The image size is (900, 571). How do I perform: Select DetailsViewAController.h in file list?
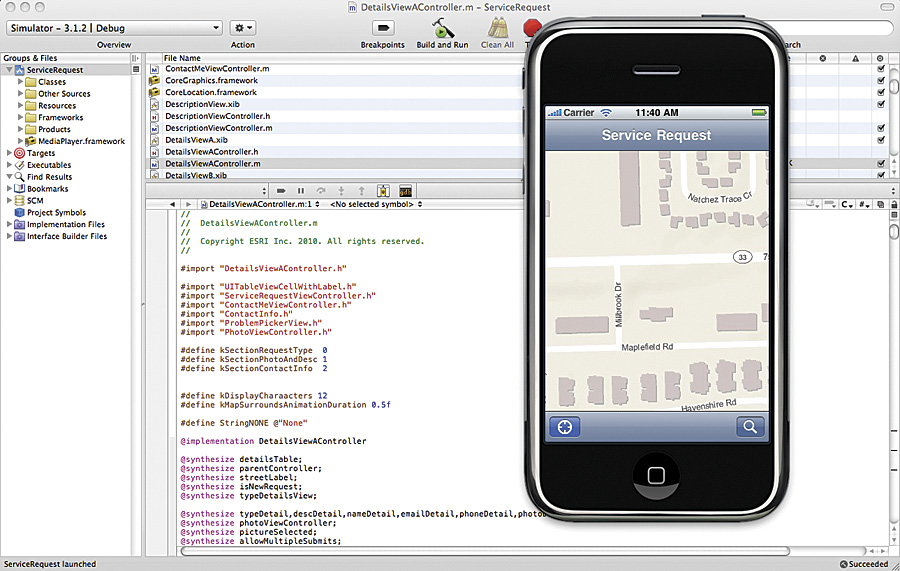(x=212, y=152)
